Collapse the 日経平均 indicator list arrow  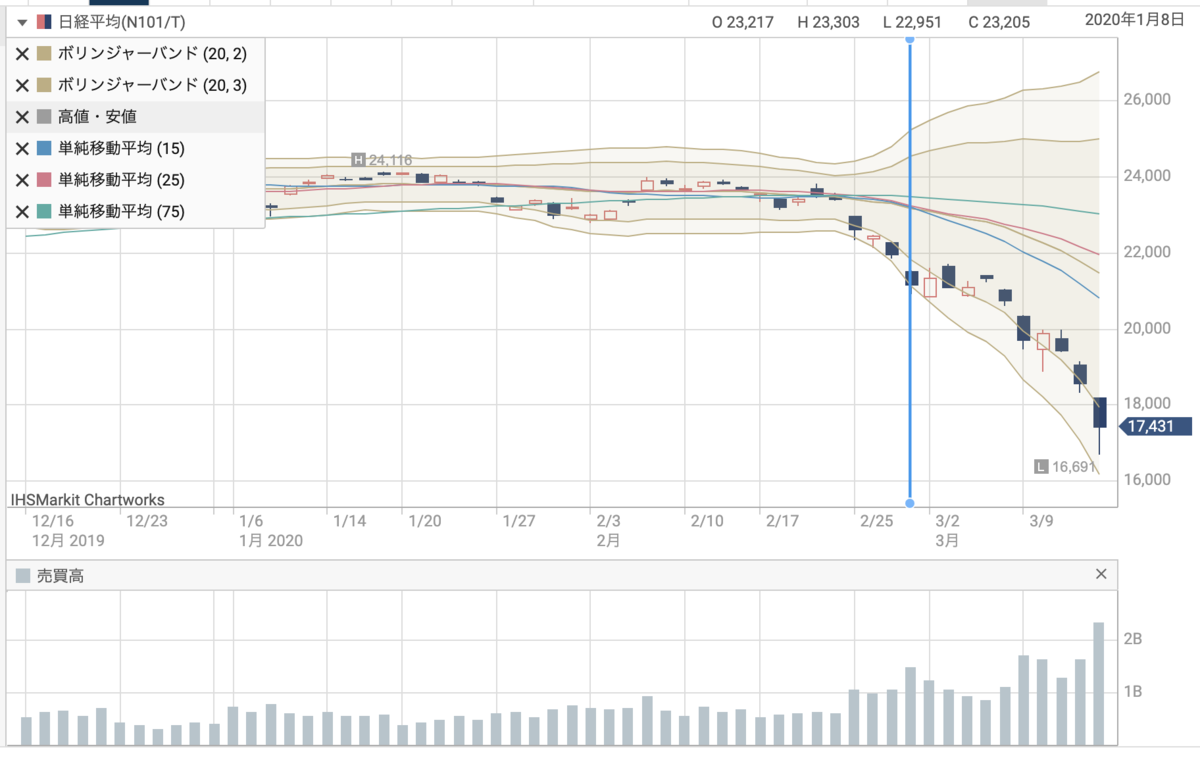[22, 22]
